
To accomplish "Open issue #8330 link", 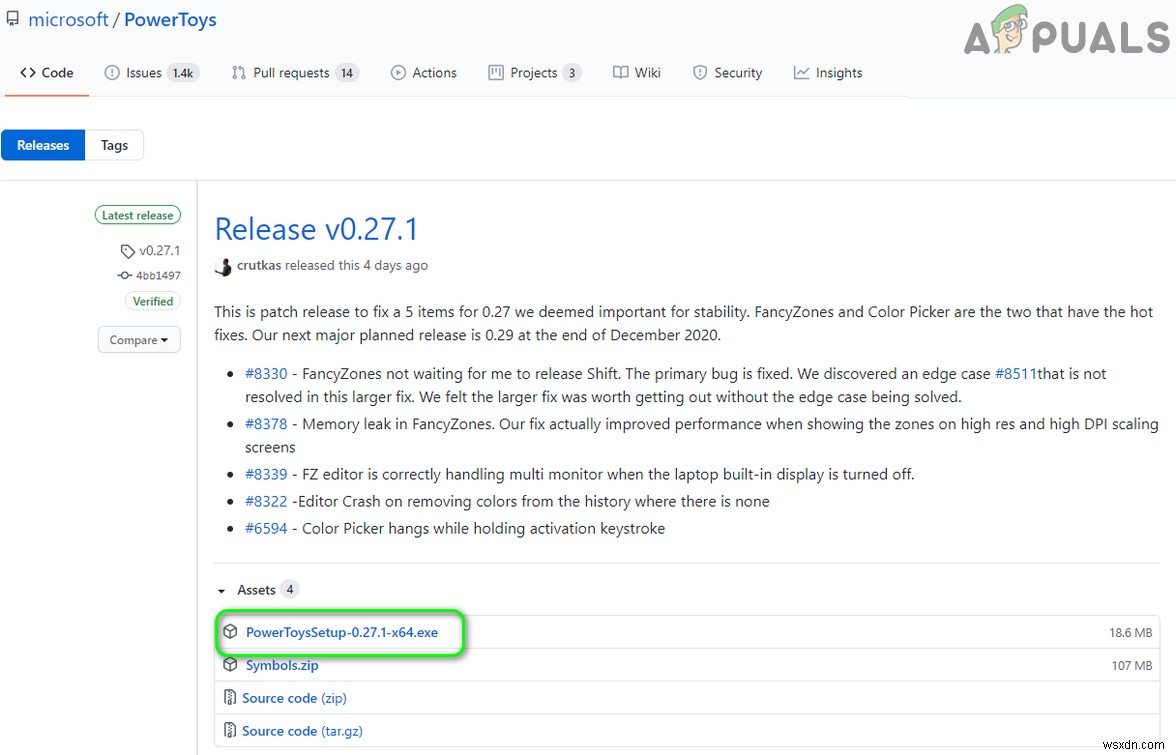I will point(266,374).
